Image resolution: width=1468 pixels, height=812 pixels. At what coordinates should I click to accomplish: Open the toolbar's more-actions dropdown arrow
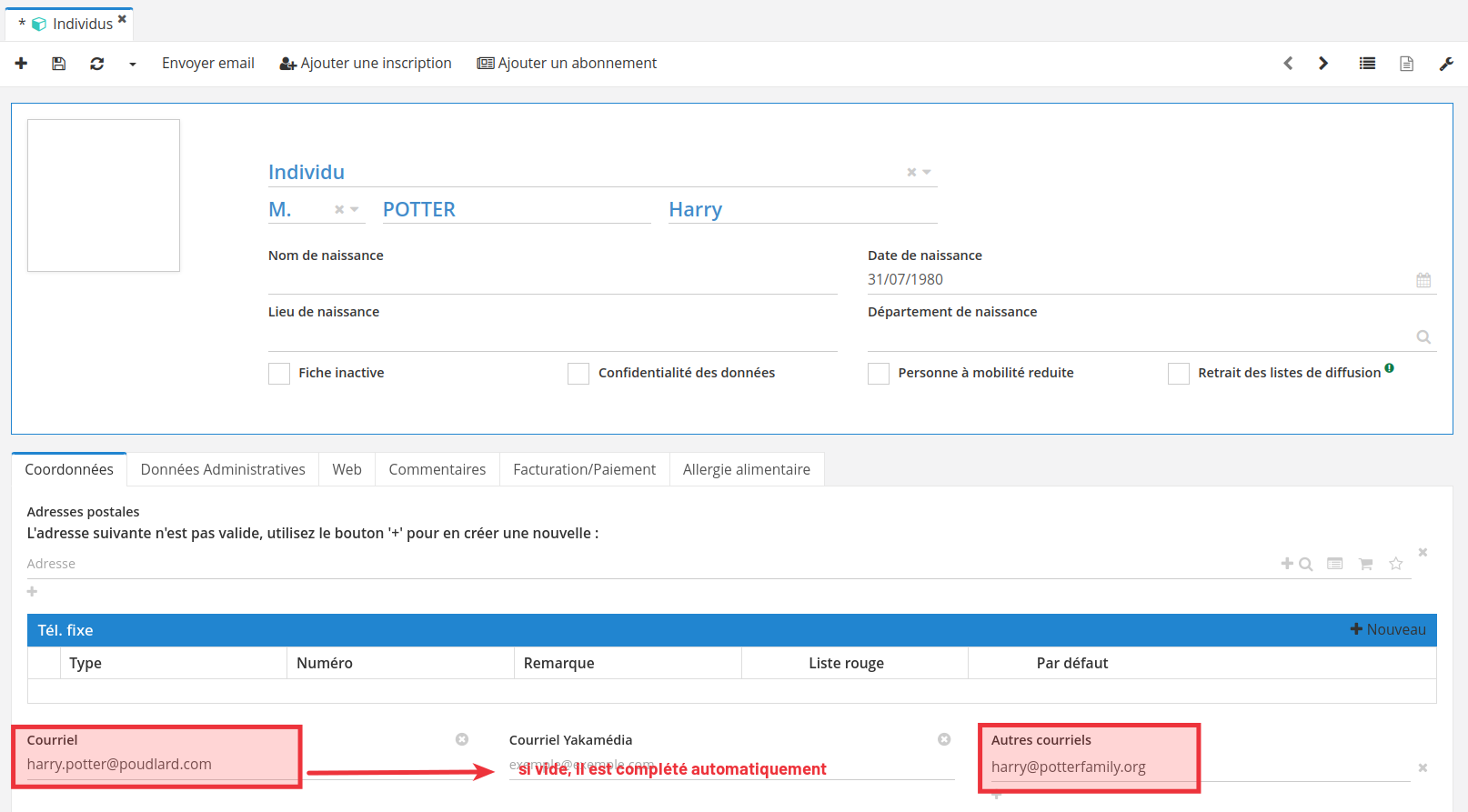[133, 65]
